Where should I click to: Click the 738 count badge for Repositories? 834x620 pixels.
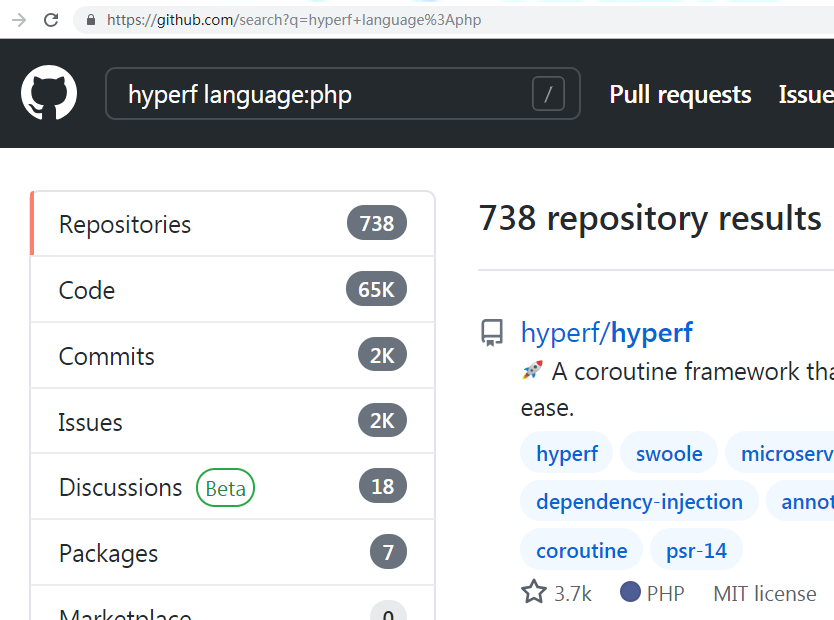point(377,223)
